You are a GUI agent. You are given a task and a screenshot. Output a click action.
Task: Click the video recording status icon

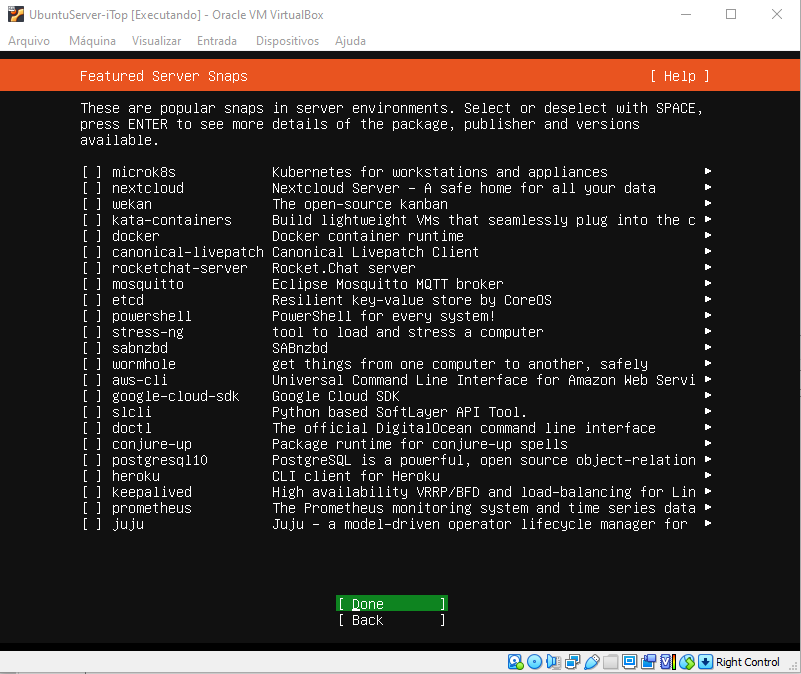(649, 662)
